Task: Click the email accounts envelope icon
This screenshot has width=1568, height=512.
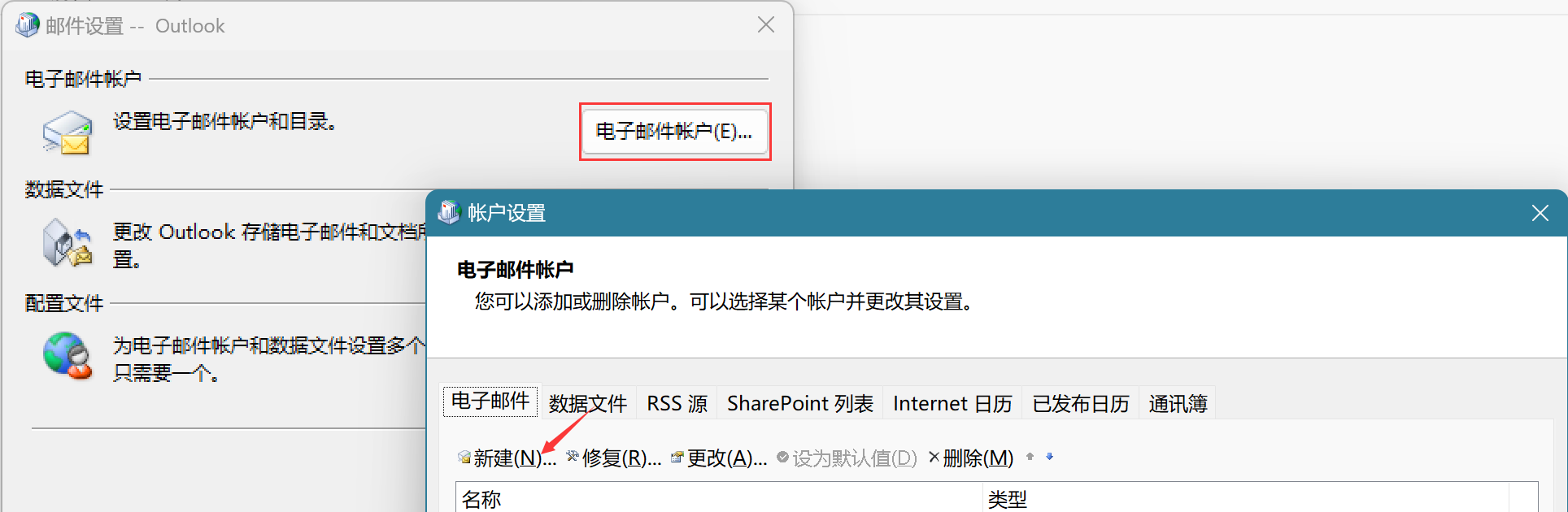Action: coord(67,132)
